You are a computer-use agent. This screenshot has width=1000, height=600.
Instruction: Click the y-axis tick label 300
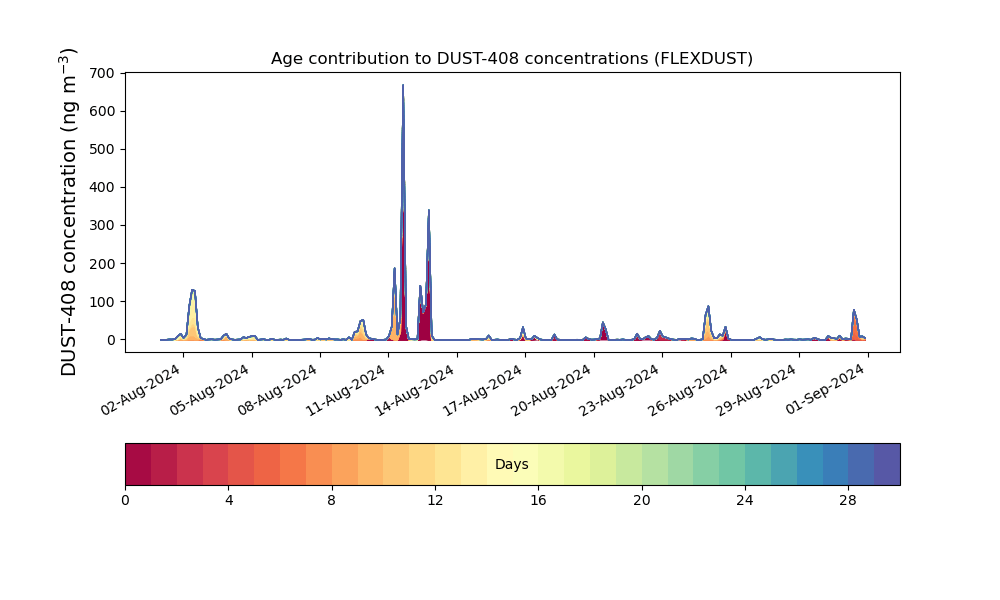click(x=103, y=226)
